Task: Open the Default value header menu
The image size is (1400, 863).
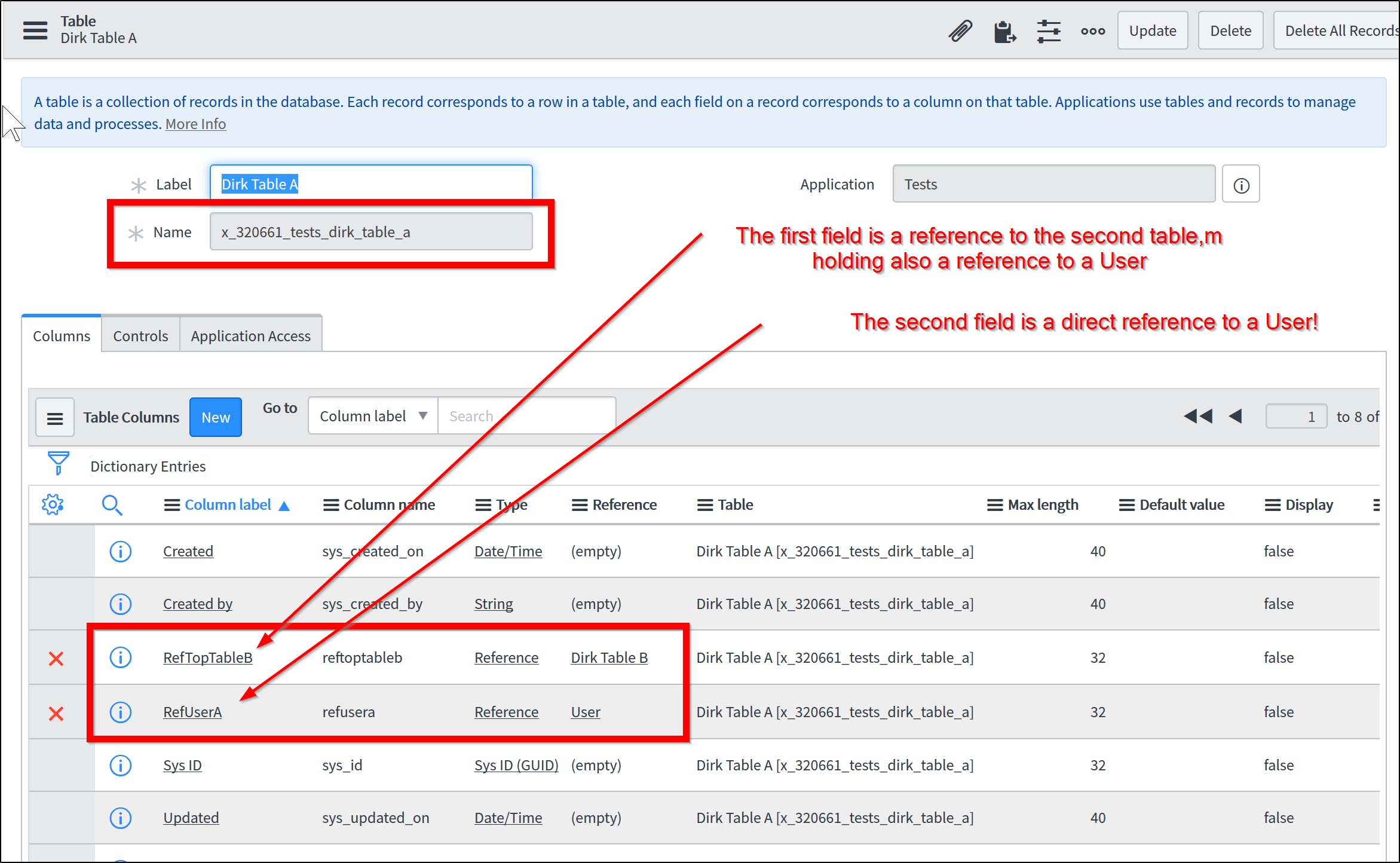Action: [x=1127, y=505]
